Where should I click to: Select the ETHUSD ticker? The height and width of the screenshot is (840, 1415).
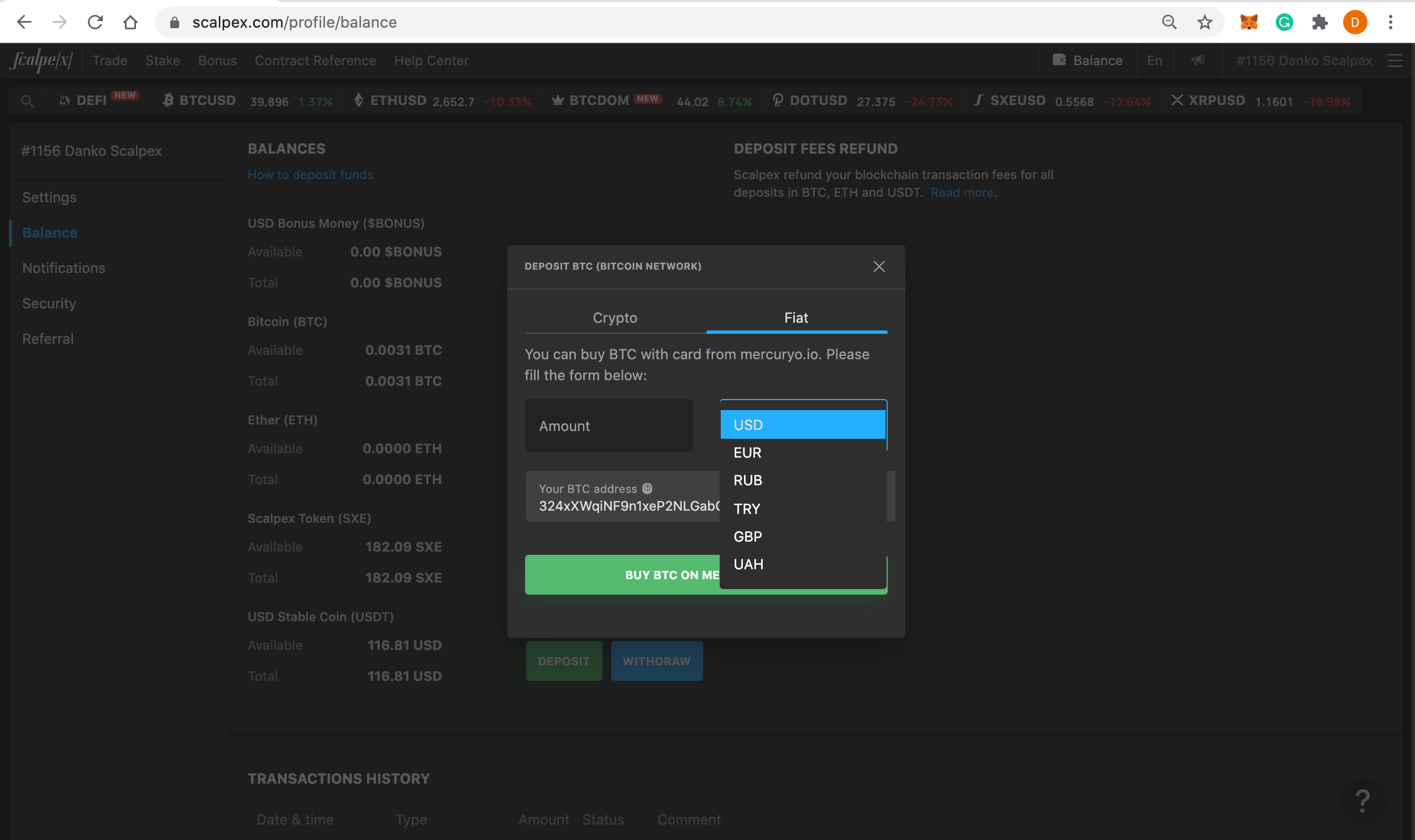442,101
